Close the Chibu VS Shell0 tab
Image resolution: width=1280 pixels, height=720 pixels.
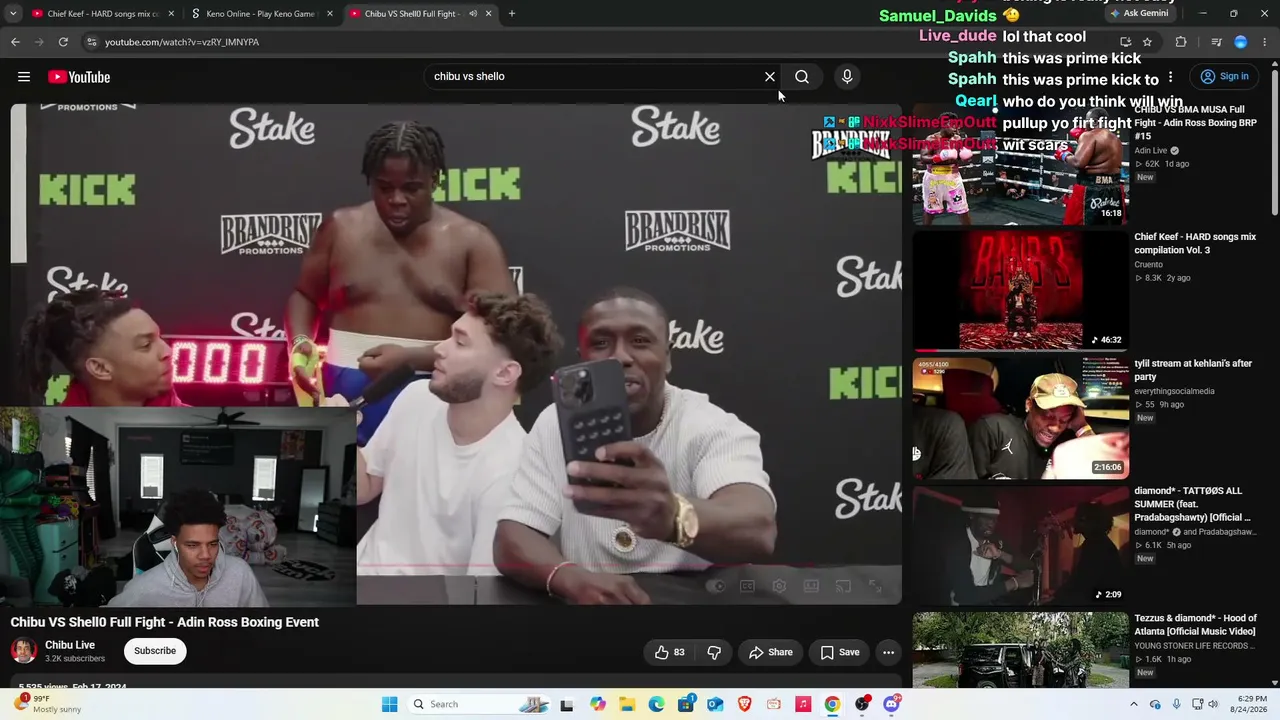click(489, 14)
